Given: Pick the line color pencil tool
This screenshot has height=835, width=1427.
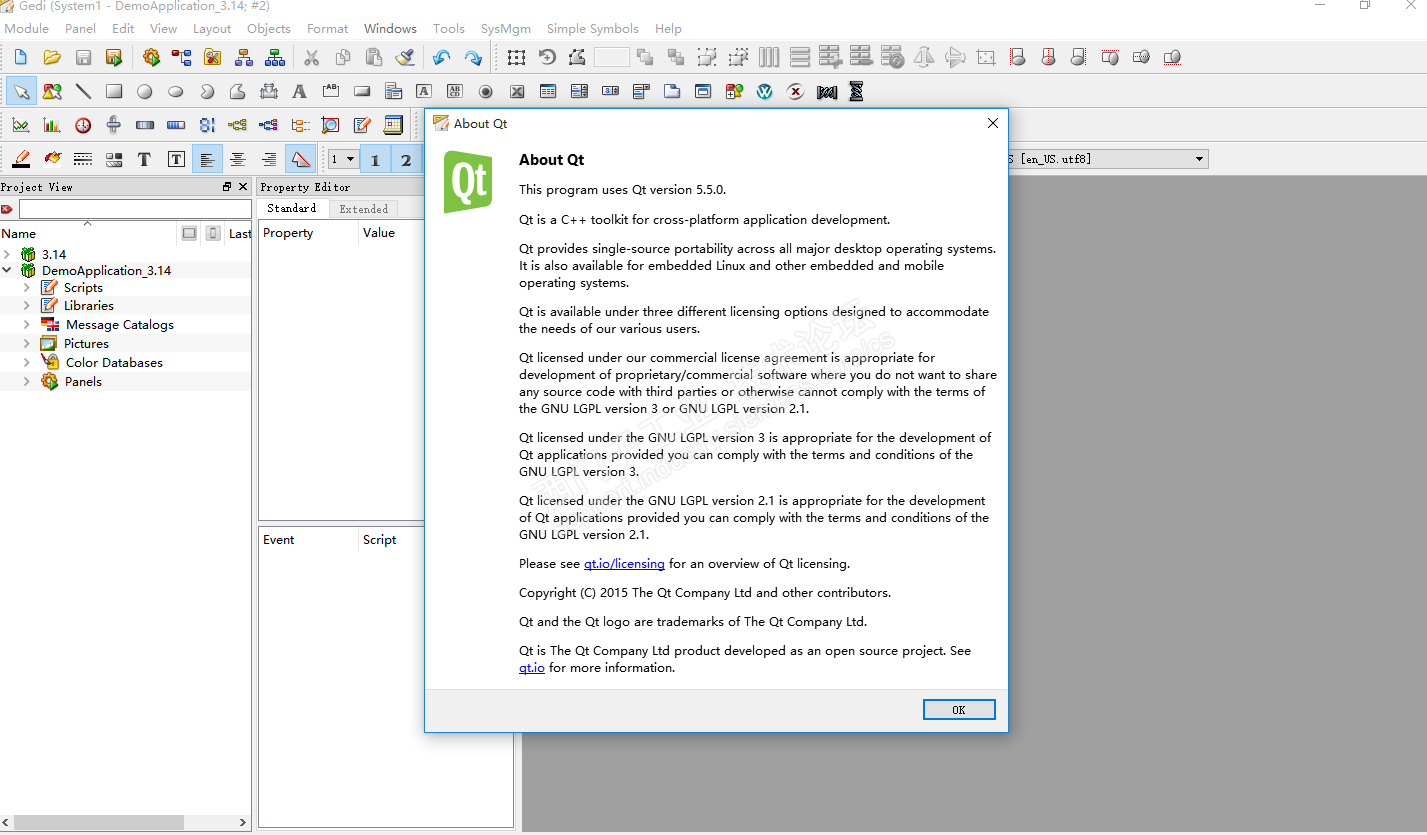Looking at the screenshot, I should click(21, 159).
